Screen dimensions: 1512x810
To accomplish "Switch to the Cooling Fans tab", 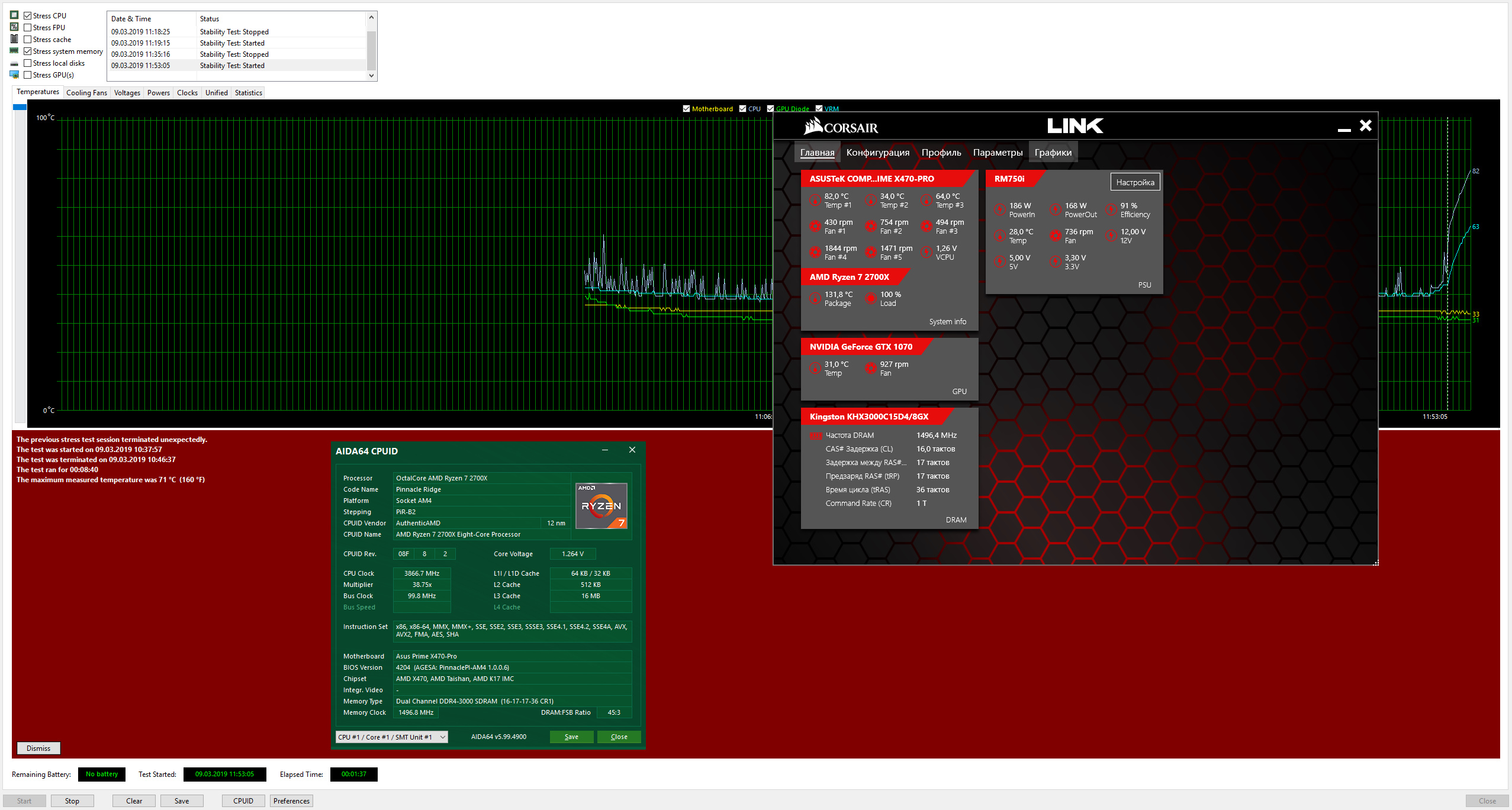I will 86,93.
